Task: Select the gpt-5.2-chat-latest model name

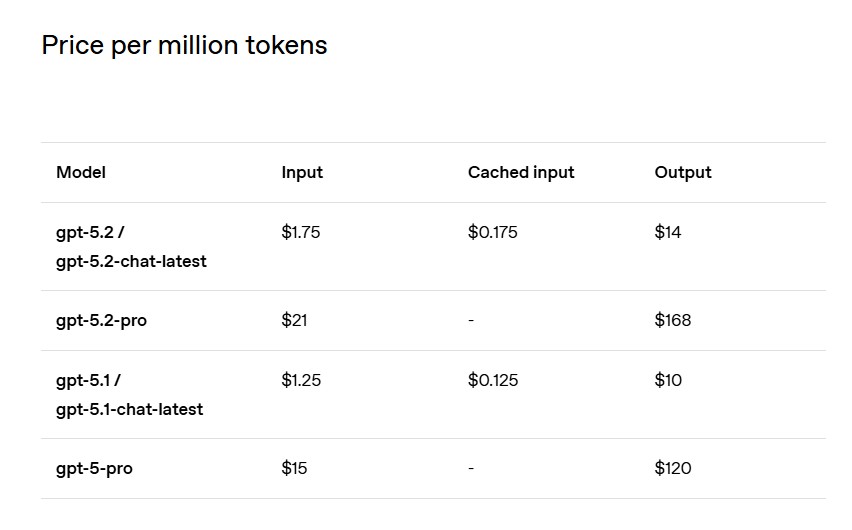Action: pyautogui.click(x=131, y=261)
